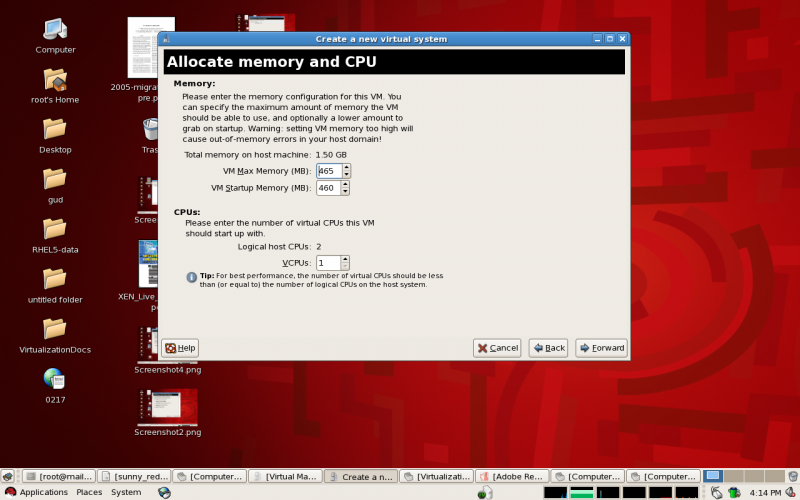Click the system monitor CPU graph
The height and width of the screenshot is (500, 800).
click(555, 492)
